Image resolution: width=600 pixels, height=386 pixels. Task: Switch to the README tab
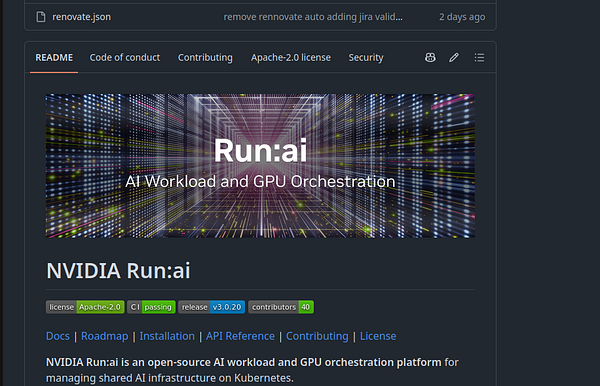click(54, 57)
